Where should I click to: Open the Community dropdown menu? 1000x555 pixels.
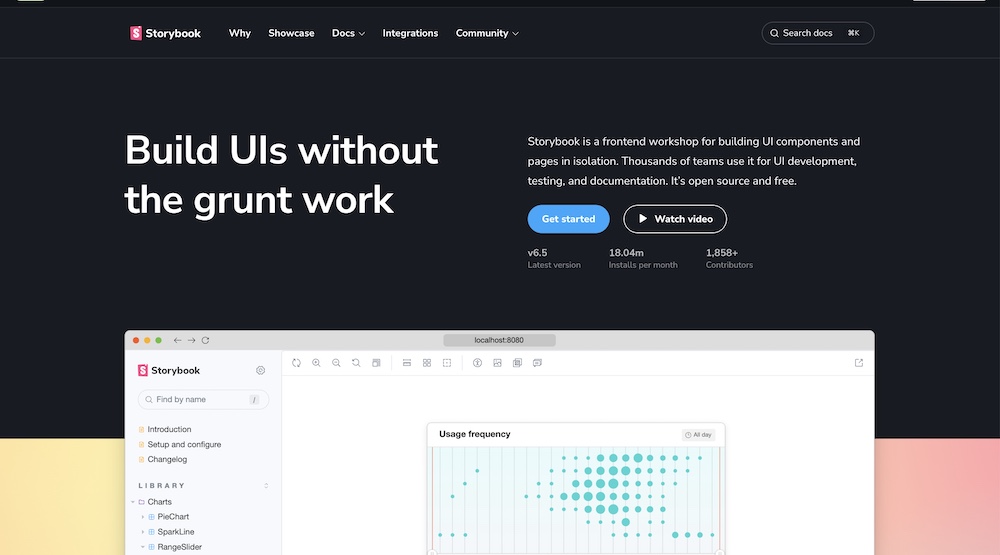click(x=487, y=33)
